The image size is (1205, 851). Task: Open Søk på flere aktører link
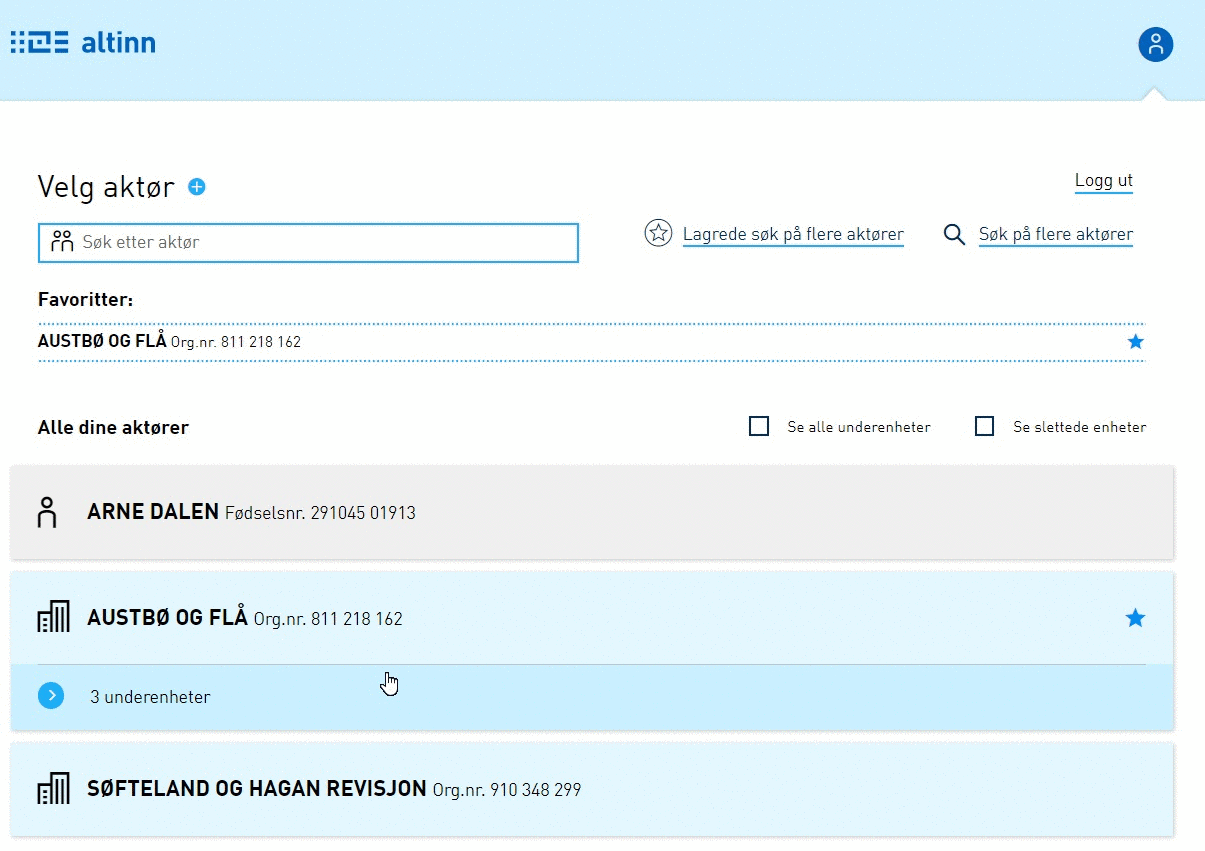(1055, 235)
